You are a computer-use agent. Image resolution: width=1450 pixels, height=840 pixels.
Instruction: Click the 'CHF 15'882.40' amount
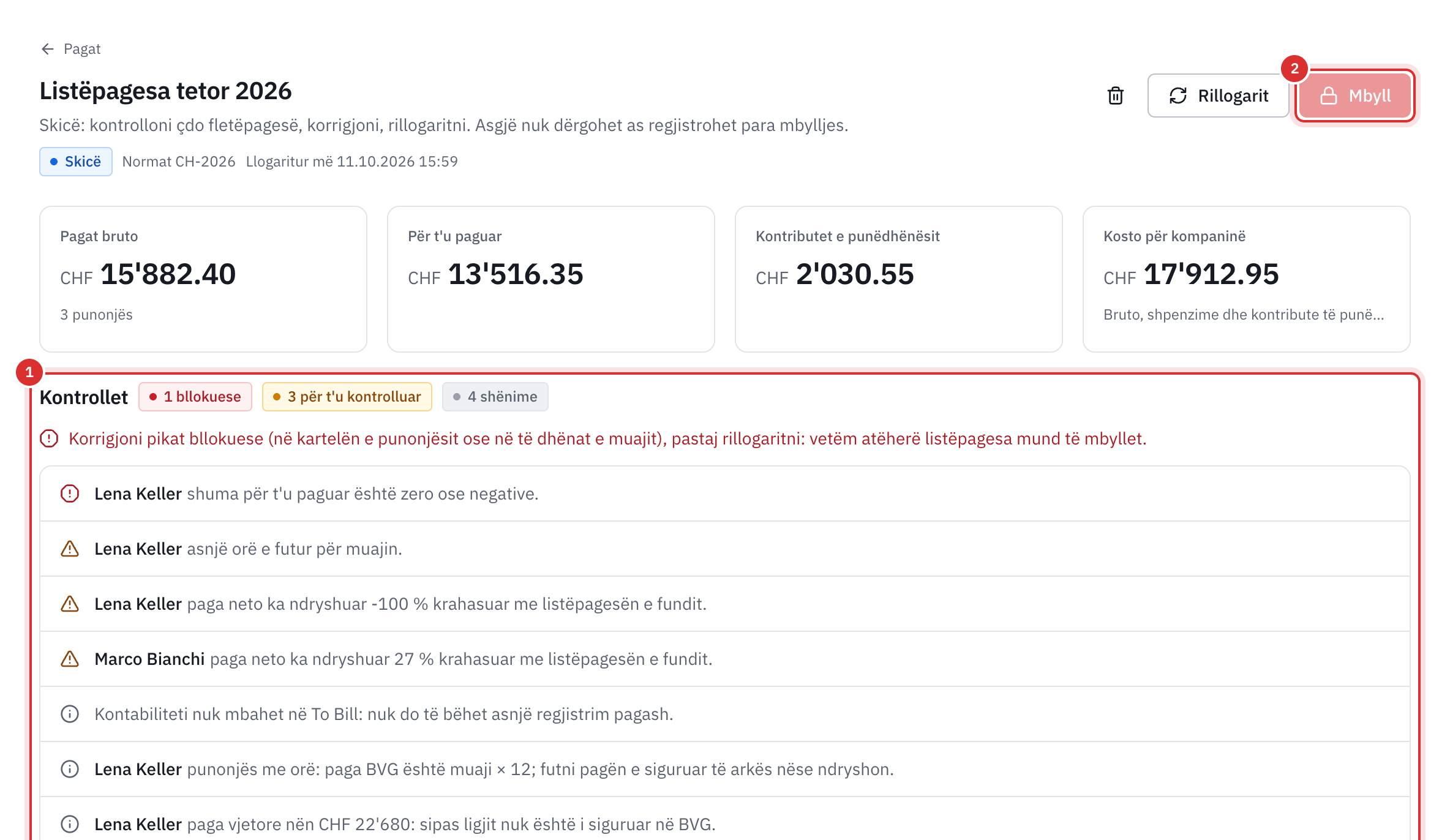(148, 274)
